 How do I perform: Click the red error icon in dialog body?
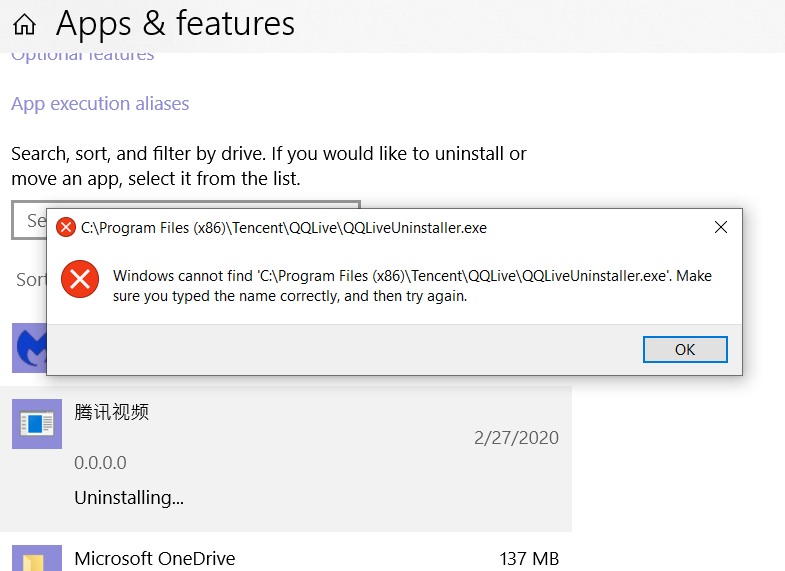coord(80,279)
